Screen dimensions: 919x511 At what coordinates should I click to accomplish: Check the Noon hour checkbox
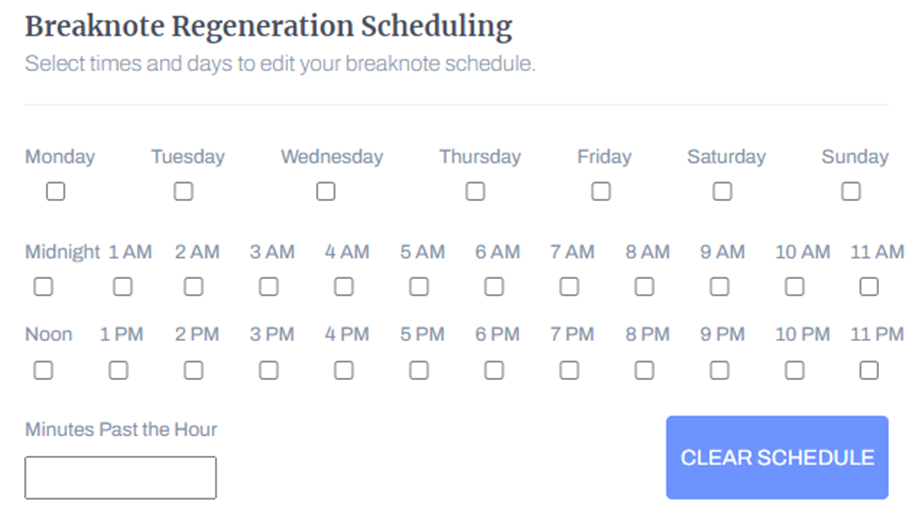click(x=43, y=370)
